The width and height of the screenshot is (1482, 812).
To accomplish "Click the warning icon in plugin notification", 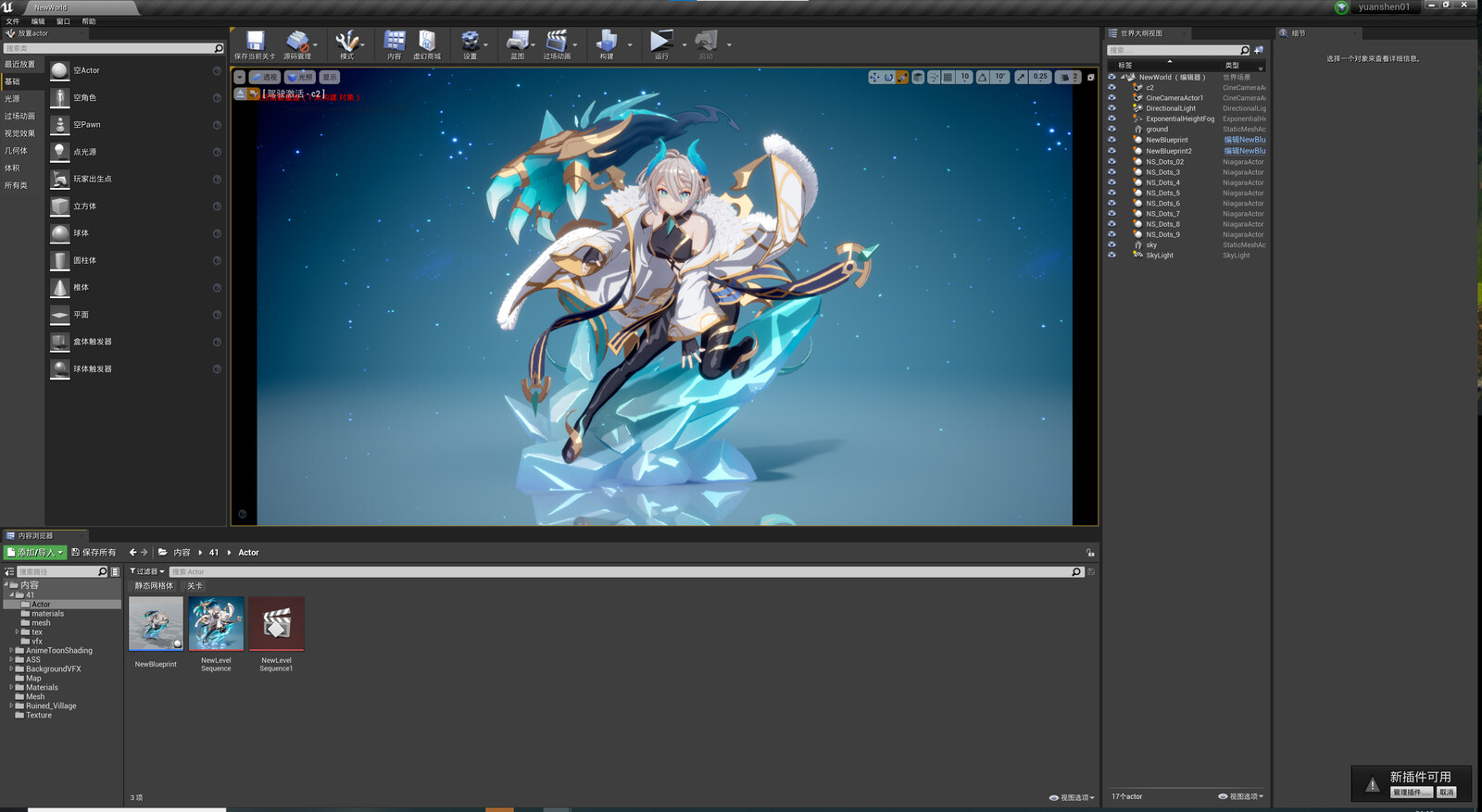I will (1373, 785).
